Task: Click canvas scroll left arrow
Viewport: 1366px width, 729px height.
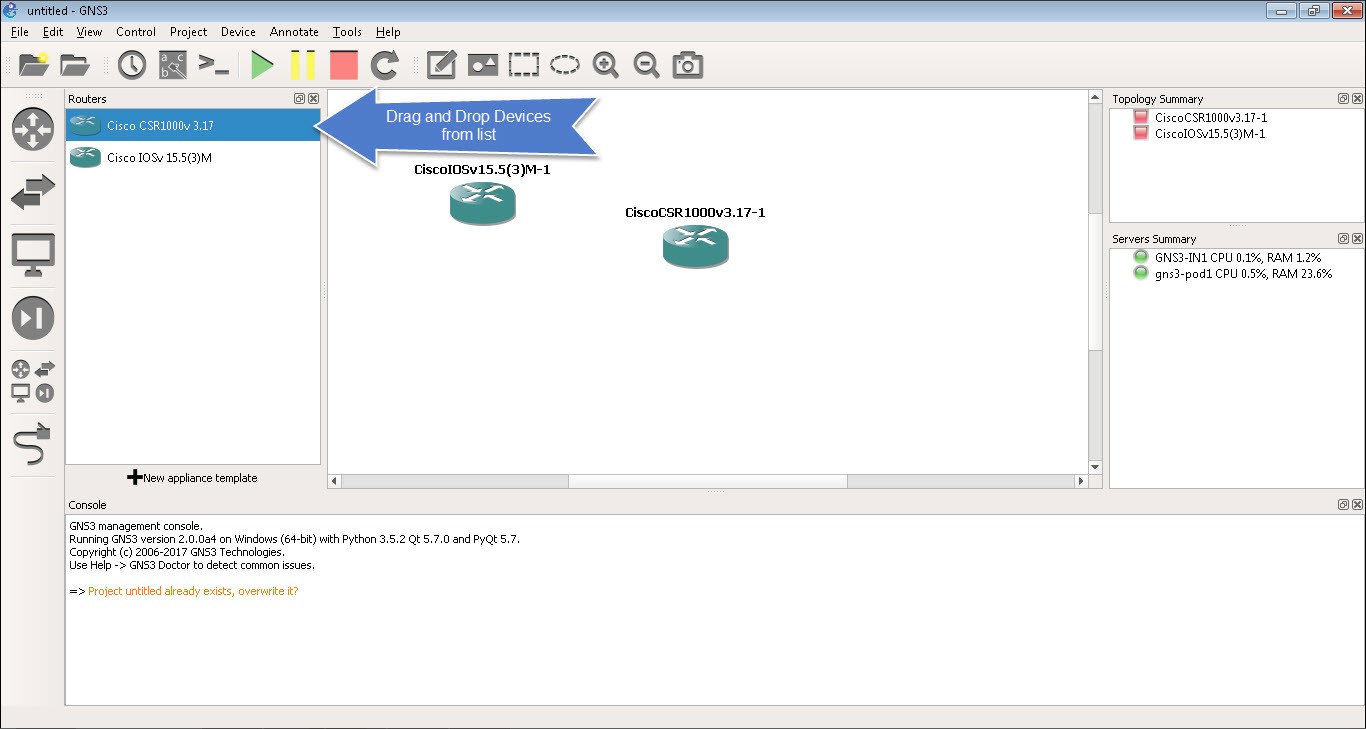Action: [x=336, y=481]
